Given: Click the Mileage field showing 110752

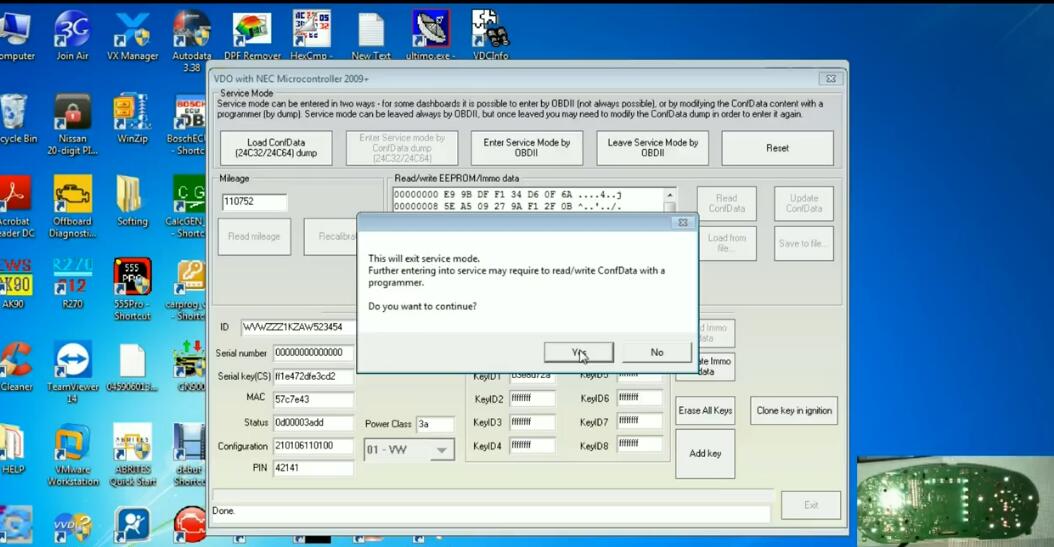Looking at the screenshot, I should pyautogui.click(x=254, y=202).
